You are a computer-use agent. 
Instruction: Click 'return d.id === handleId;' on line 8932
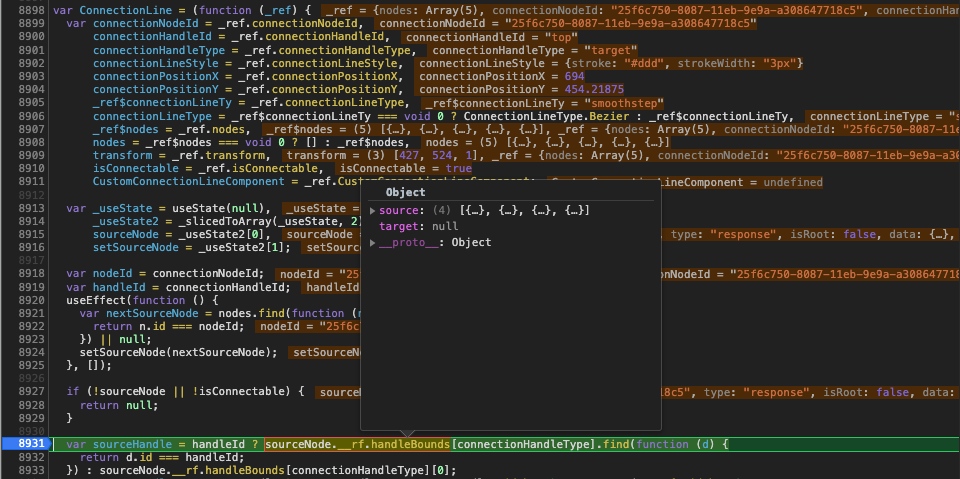(162, 458)
